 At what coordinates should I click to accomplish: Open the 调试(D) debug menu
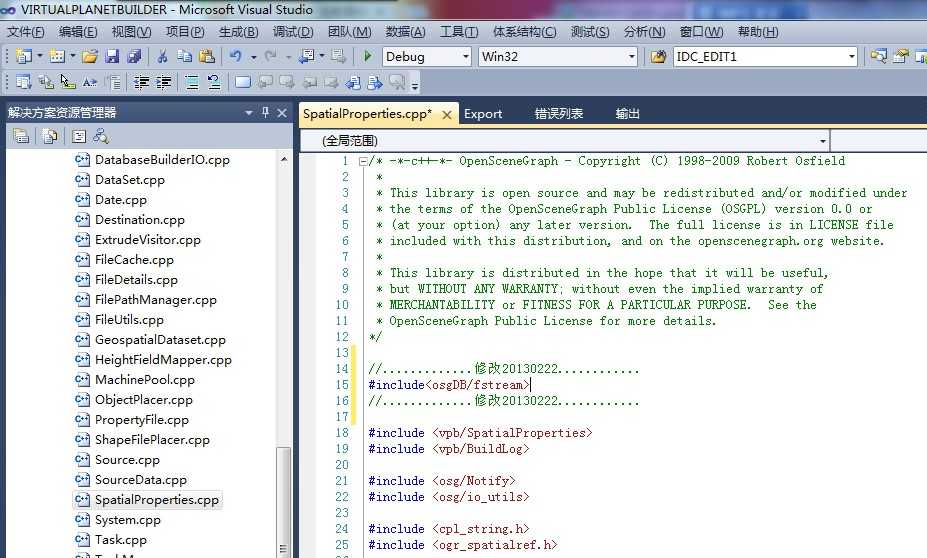pos(293,32)
